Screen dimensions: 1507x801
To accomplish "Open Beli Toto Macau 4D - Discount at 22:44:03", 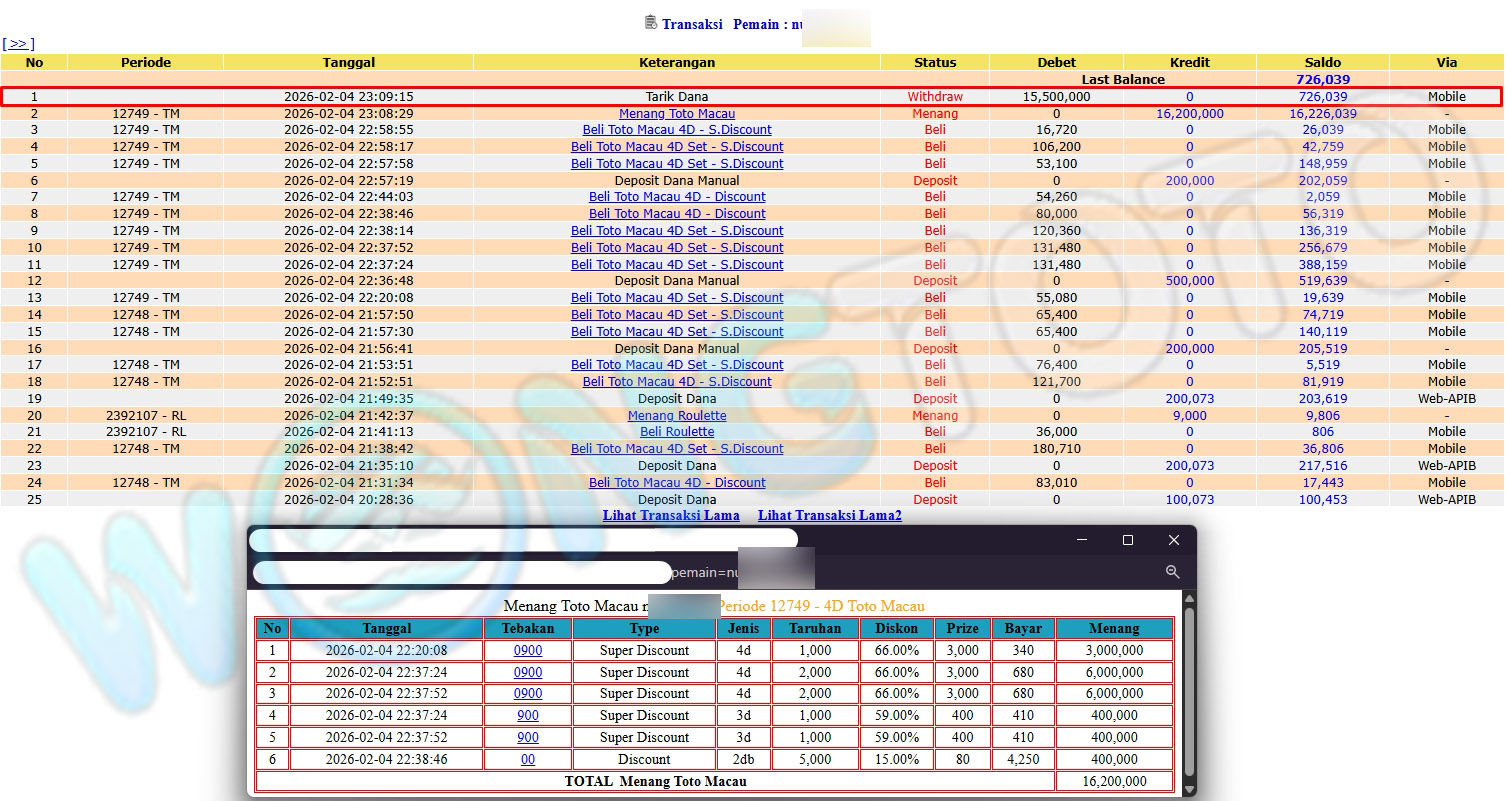I will click(x=676, y=197).
